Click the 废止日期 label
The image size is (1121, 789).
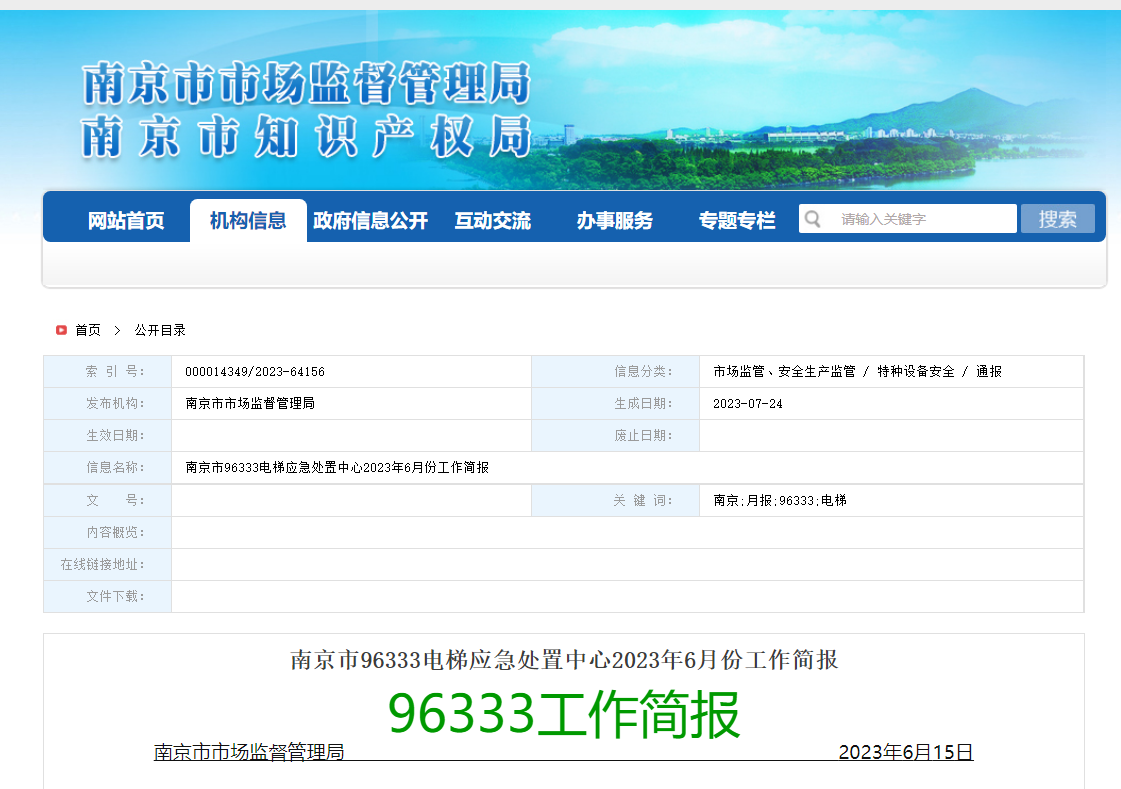click(643, 435)
